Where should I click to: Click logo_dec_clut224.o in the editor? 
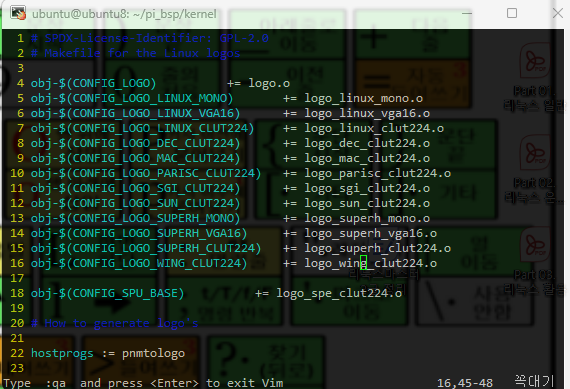pos(367,143)
